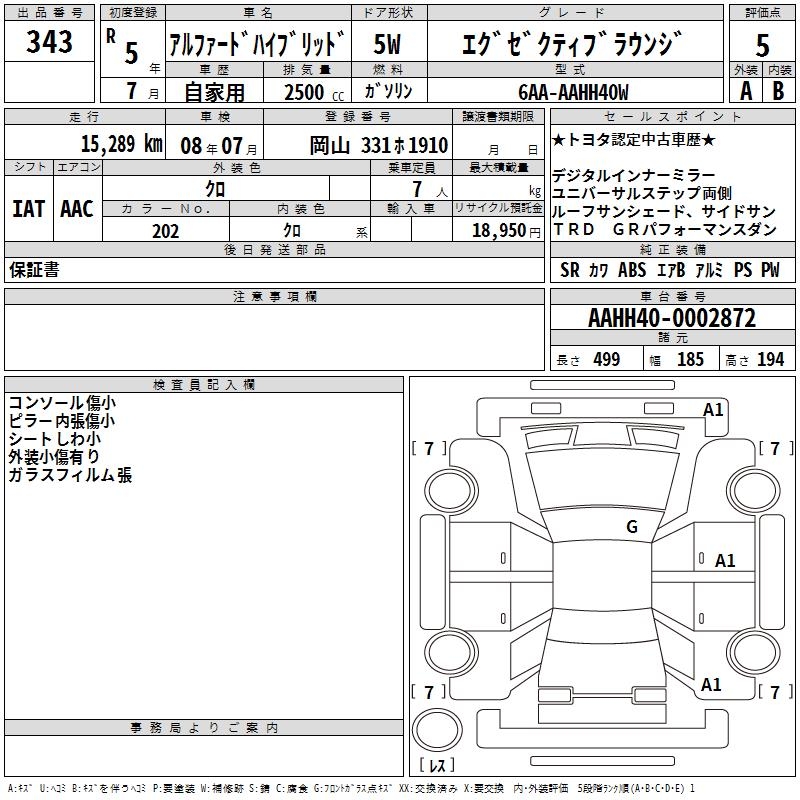Click the 譲渡書類期限 header
This screenshot has width=800, height=800.
point(498,116)
